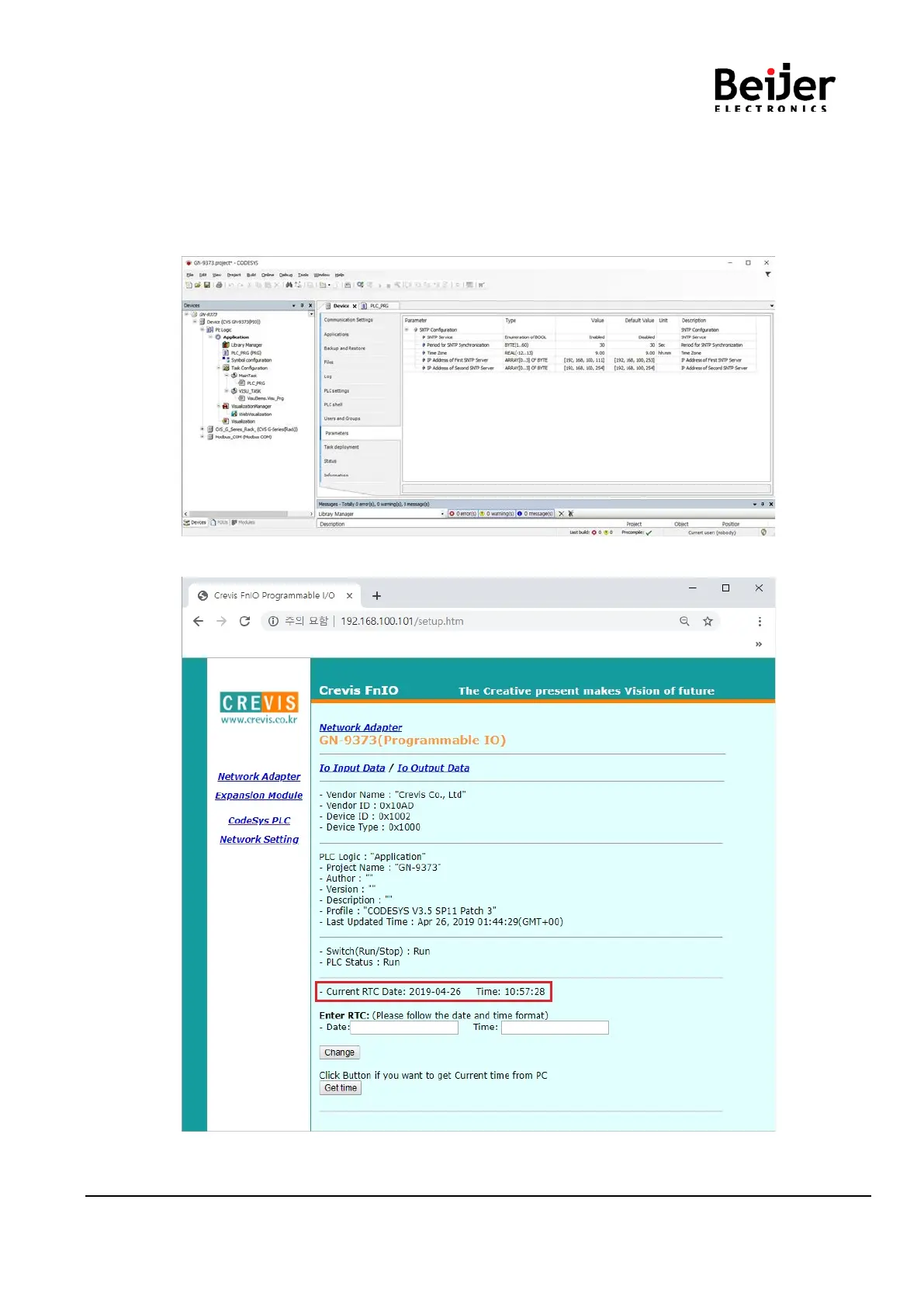The height and width of the screenshot is (1307, 924).
Task: Switch to the Devices bottom tab
Action: tap(196, 522)
